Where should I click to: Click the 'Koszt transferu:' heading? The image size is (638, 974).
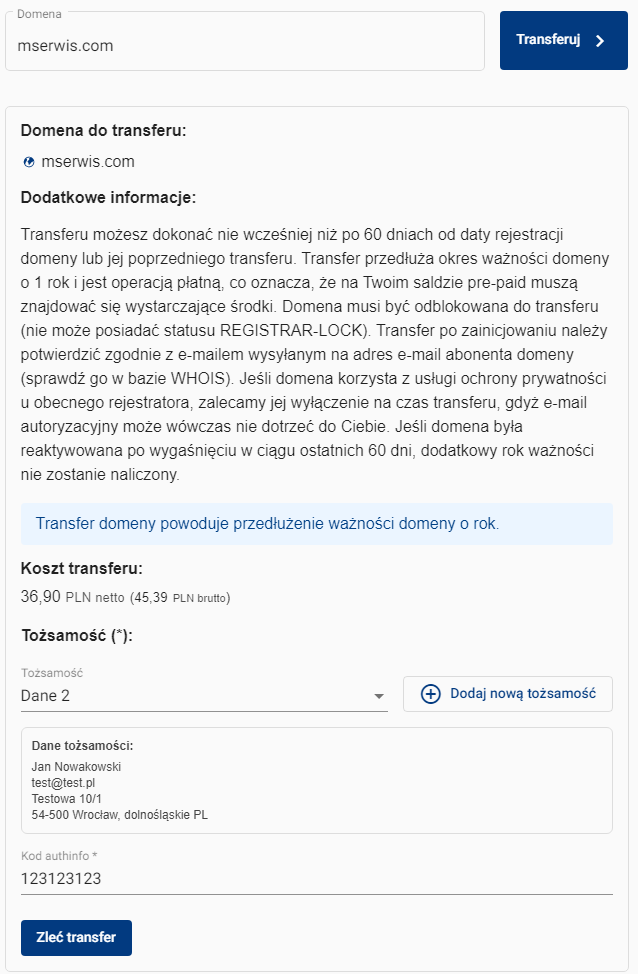[81, 568]
